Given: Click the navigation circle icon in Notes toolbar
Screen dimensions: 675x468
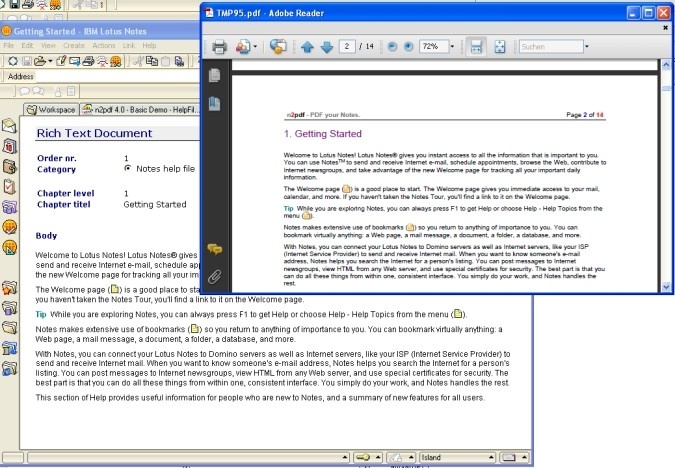Looking at the screenshot, I should (x=13, y=61).
